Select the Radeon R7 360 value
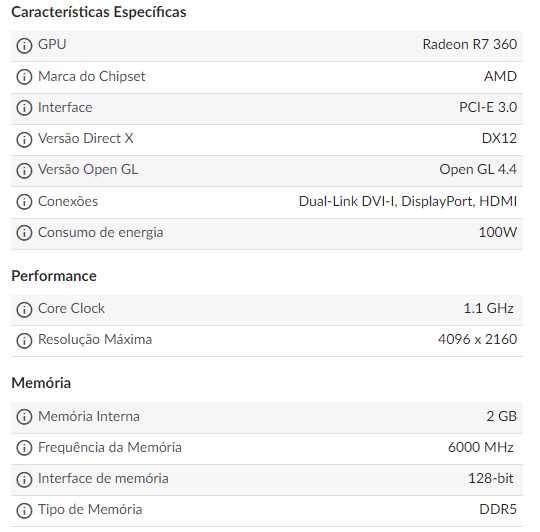Screen dimensions: 540x532 point(470,44)
